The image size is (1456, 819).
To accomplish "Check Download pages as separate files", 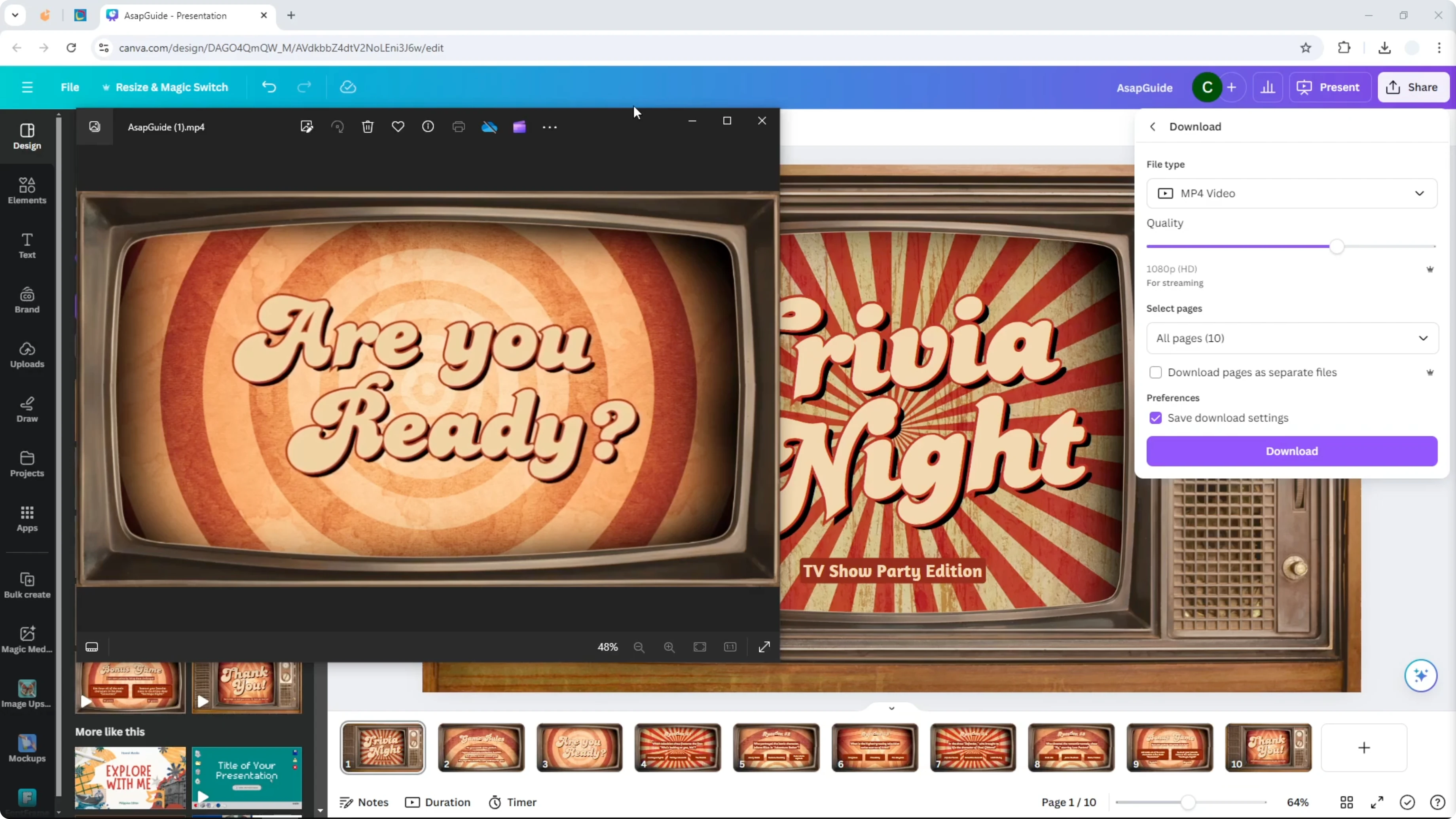I will [x=1155, y=372].
